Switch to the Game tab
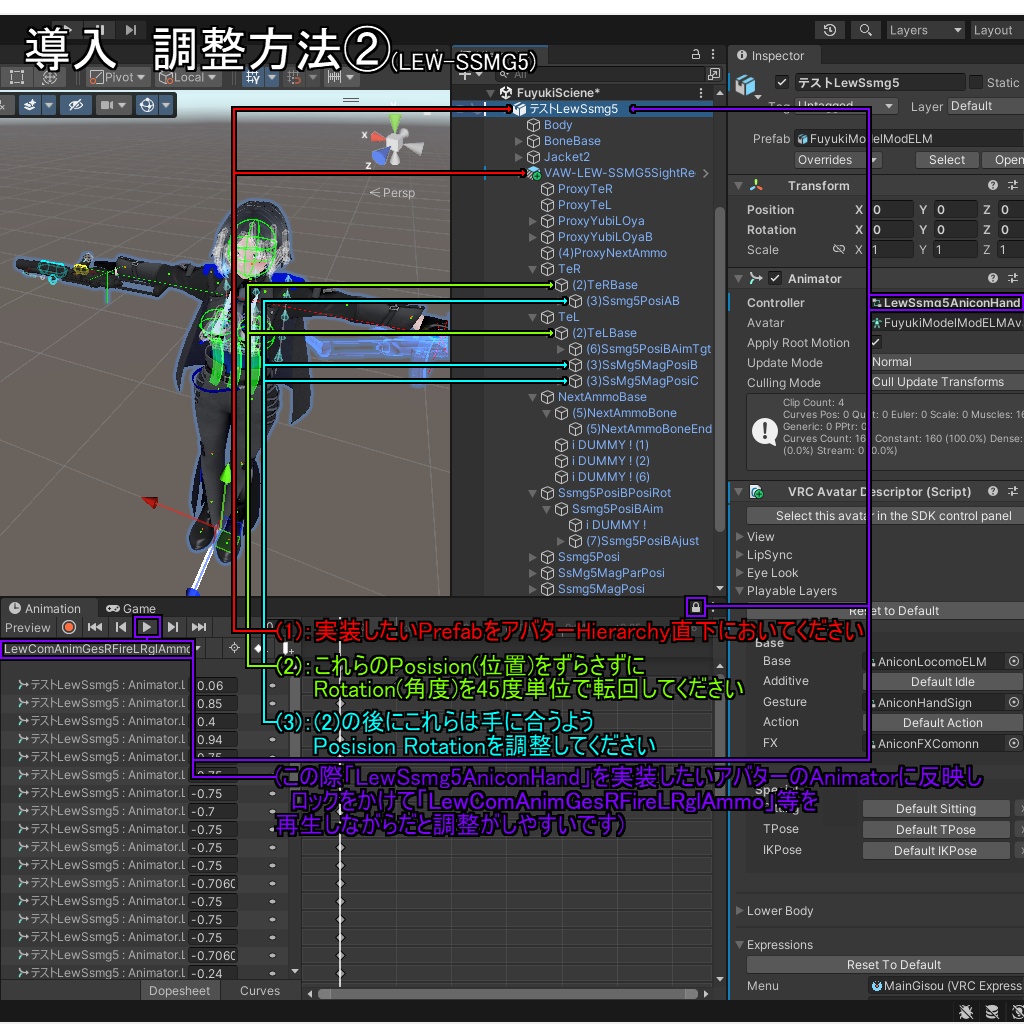 click(131, 608)
